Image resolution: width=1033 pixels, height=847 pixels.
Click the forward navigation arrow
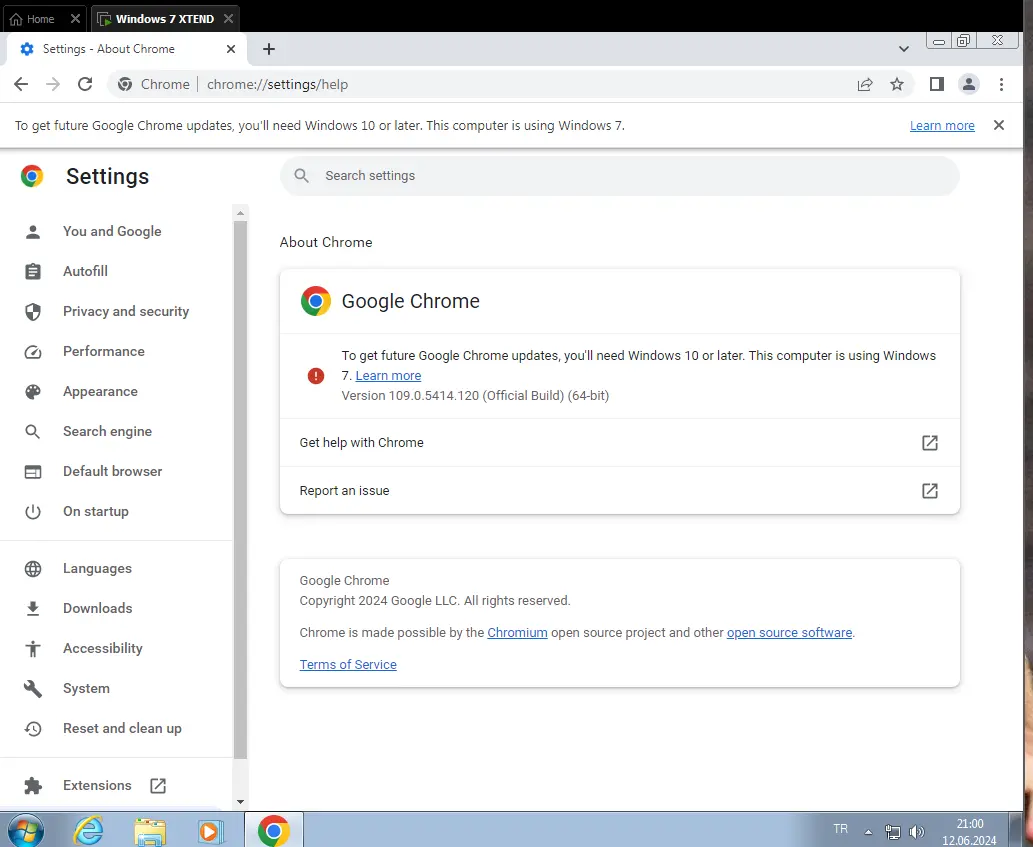[53, 84]
